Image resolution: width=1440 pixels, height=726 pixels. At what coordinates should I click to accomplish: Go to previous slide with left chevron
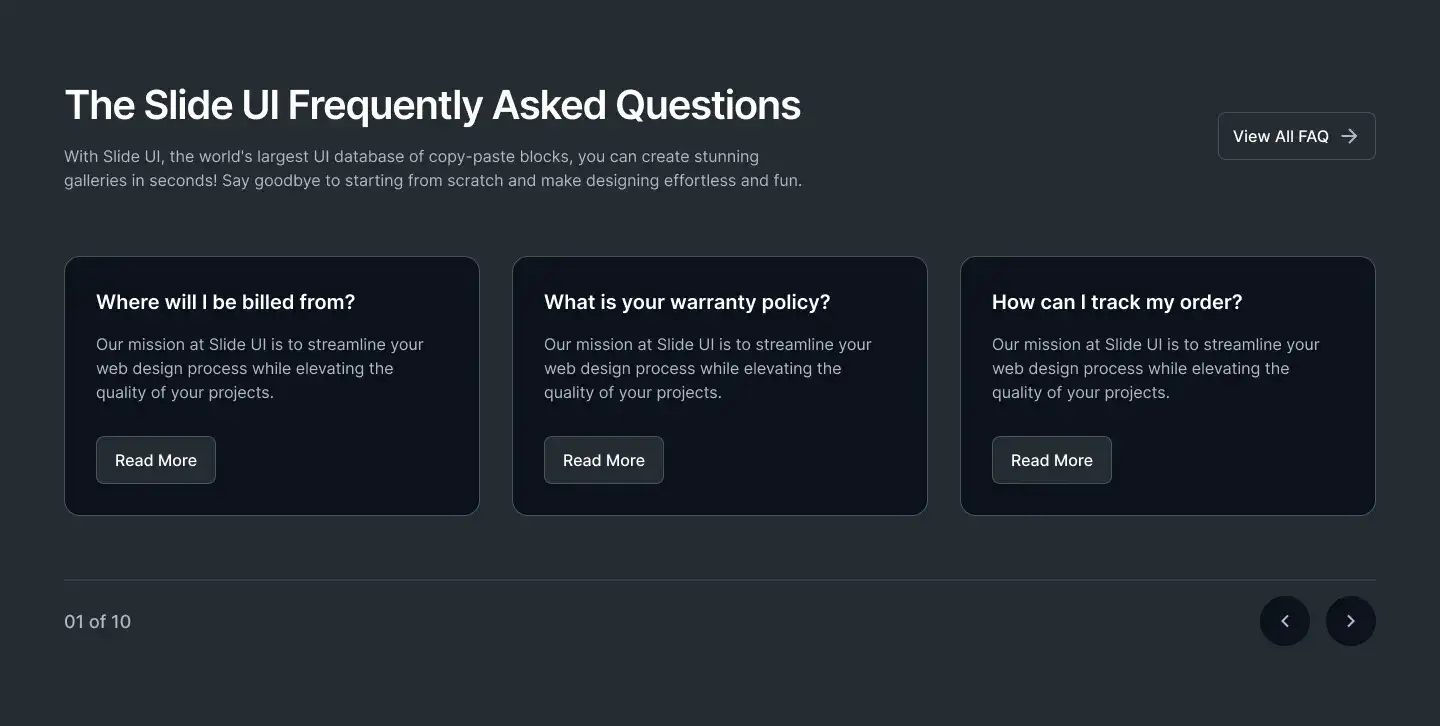coord(1285,621)
